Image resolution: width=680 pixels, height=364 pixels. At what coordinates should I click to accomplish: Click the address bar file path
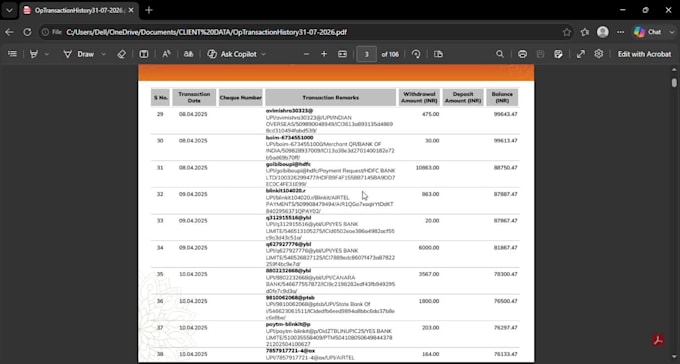tap(206, 32)
